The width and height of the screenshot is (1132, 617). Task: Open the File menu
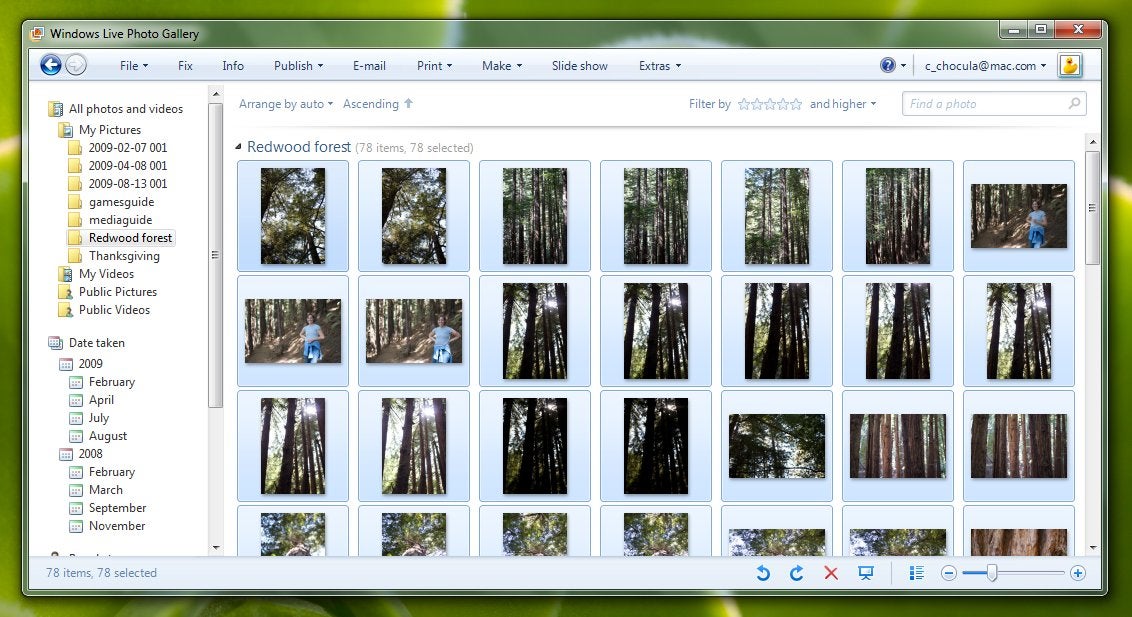[x=134, y=66]
